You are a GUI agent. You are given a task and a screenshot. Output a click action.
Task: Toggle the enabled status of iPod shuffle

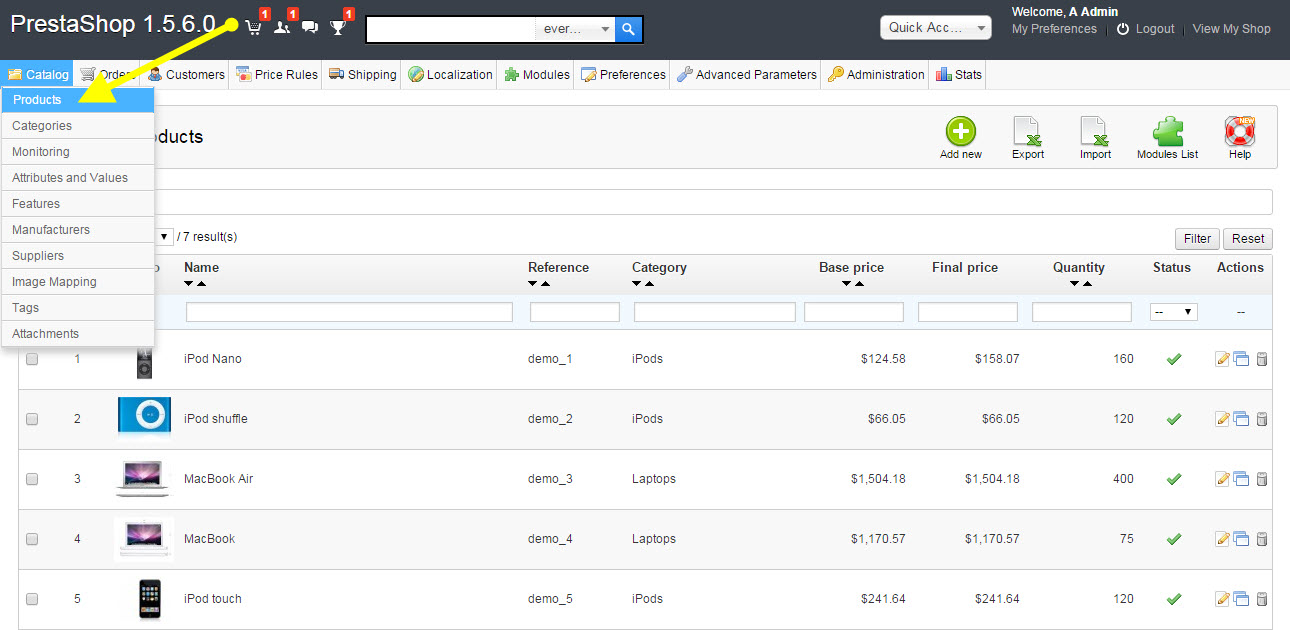[x=1174, y=419]
